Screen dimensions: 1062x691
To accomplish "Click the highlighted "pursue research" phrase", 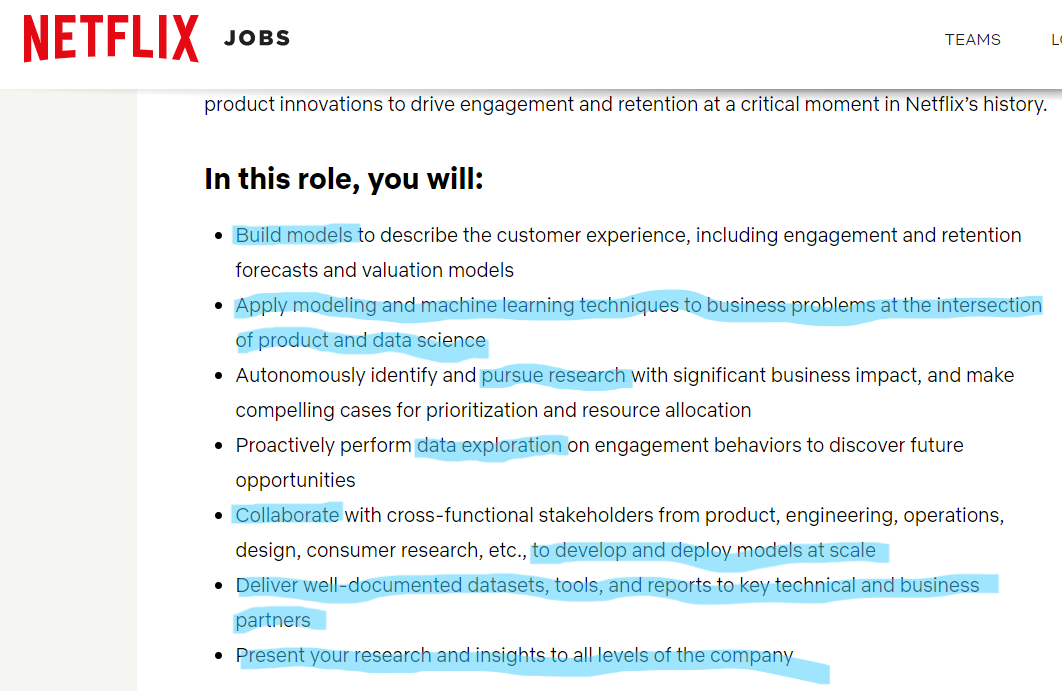I will click(554, 375).
